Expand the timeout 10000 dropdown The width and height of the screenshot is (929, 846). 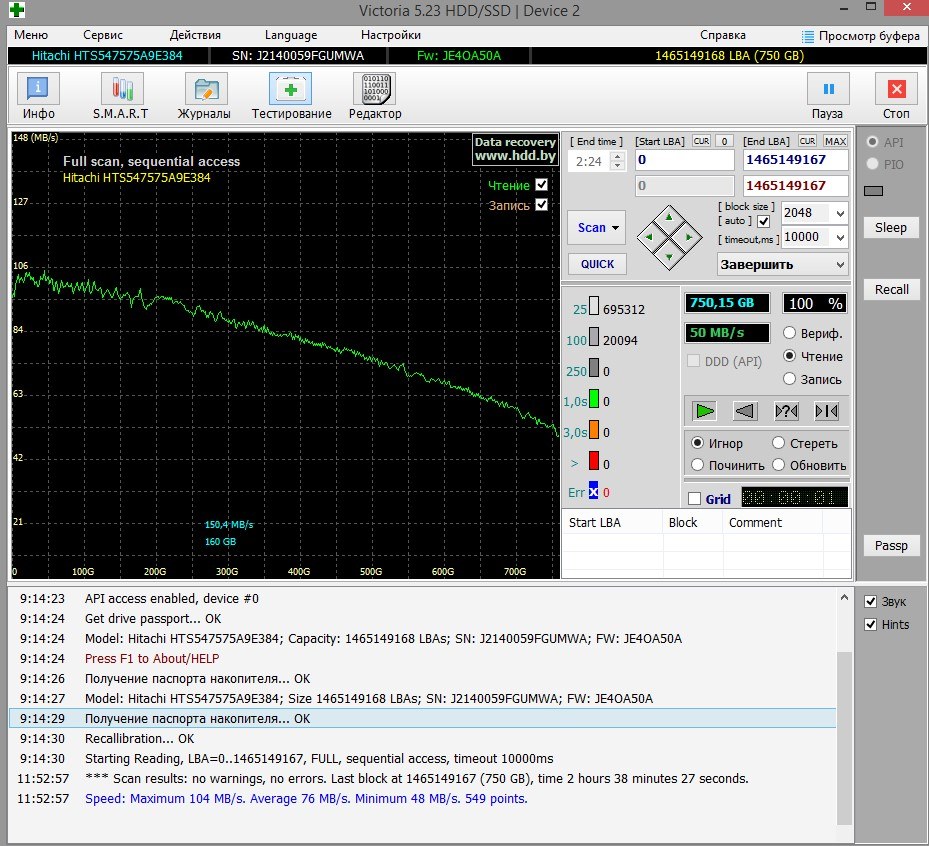click(839, 237)
